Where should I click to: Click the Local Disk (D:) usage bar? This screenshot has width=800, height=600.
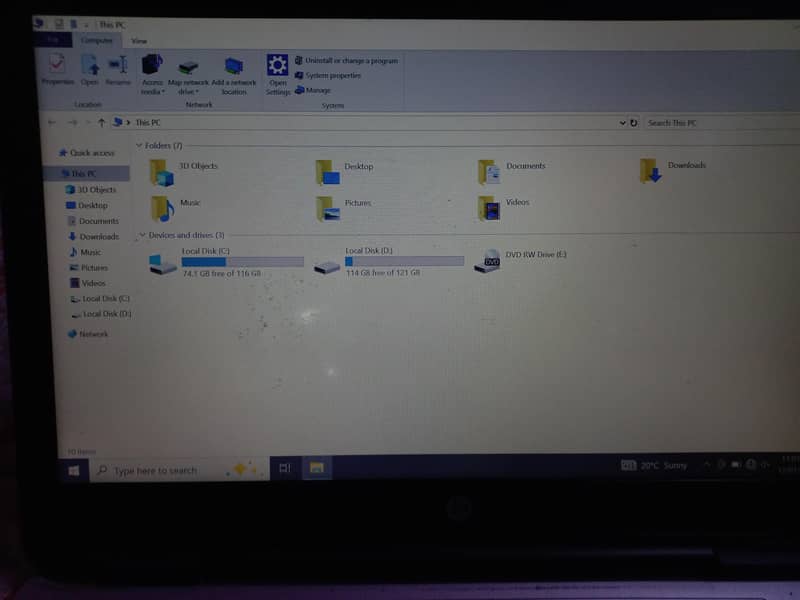(405, 262)
